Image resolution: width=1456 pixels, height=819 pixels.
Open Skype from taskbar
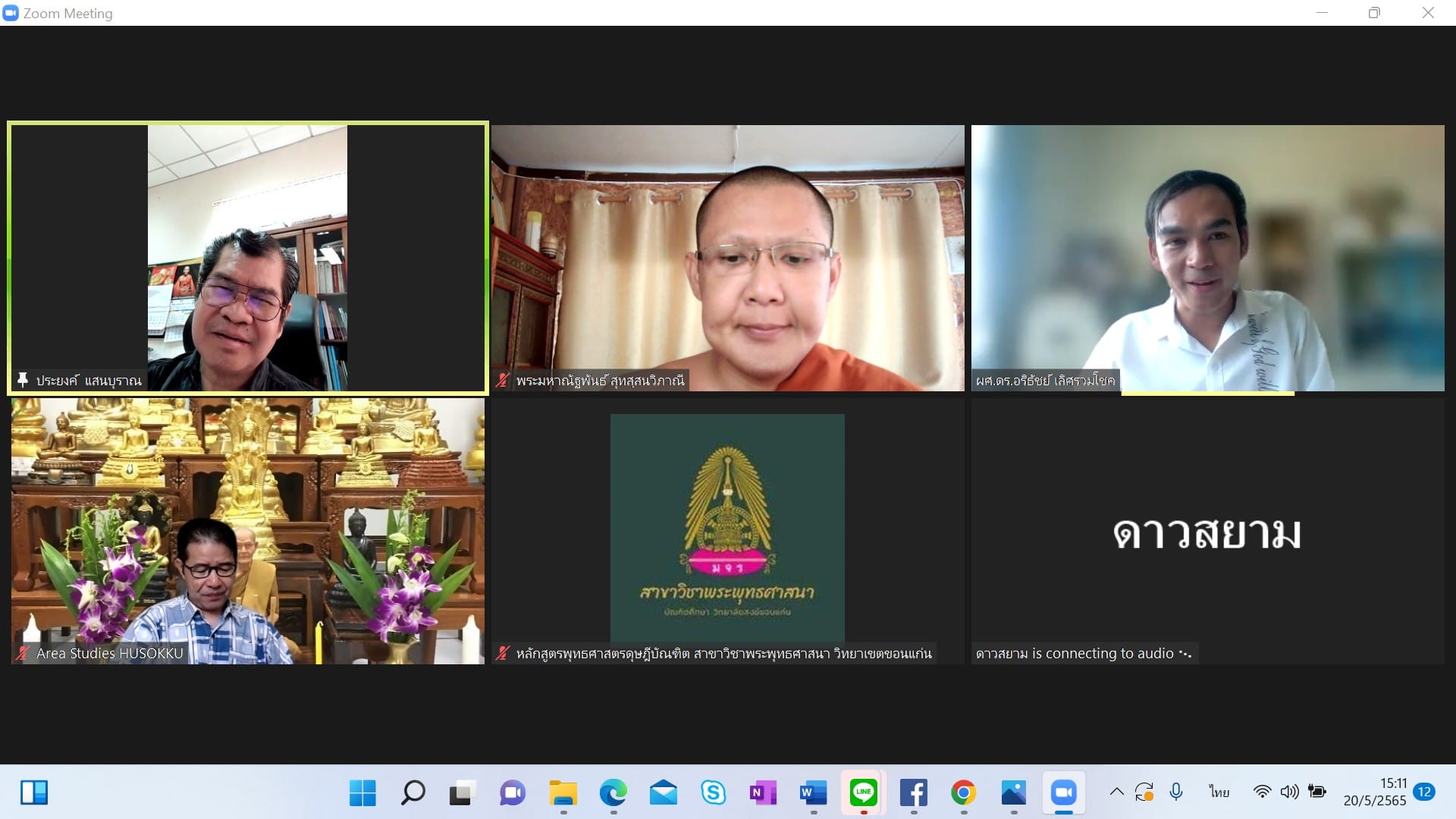click(x=713, y=792)
